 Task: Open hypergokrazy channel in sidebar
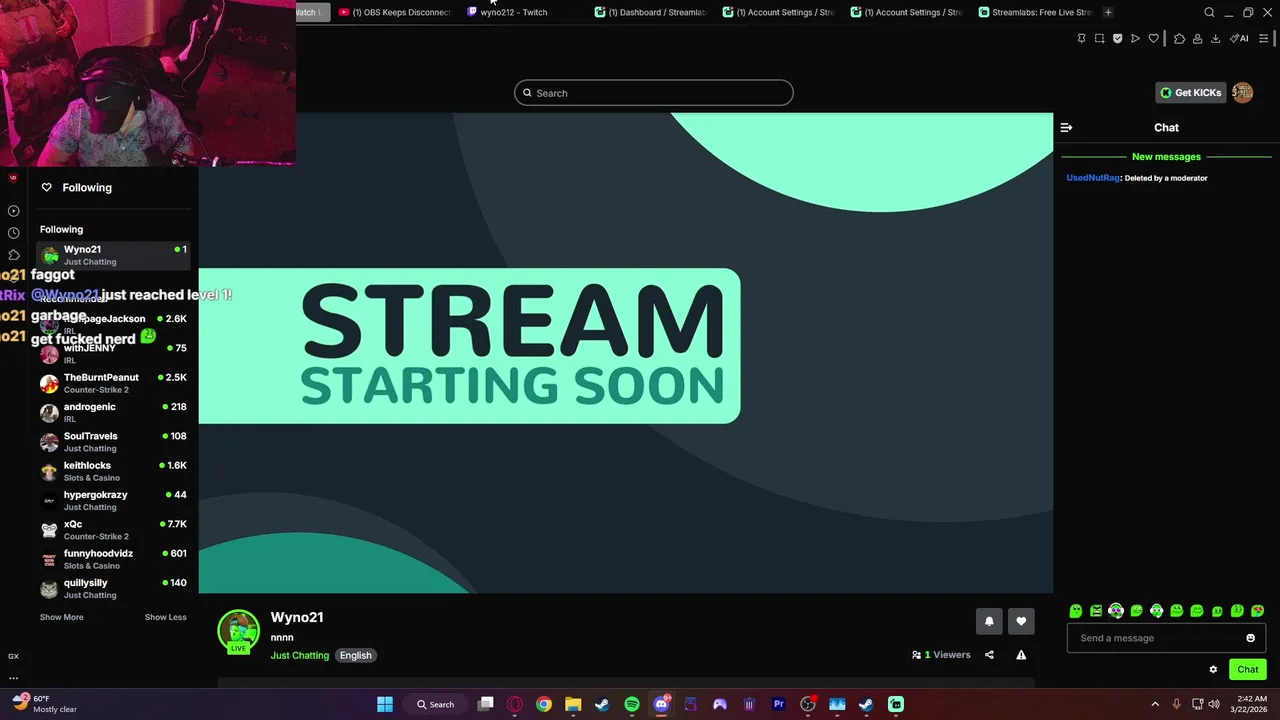(113, 500)
